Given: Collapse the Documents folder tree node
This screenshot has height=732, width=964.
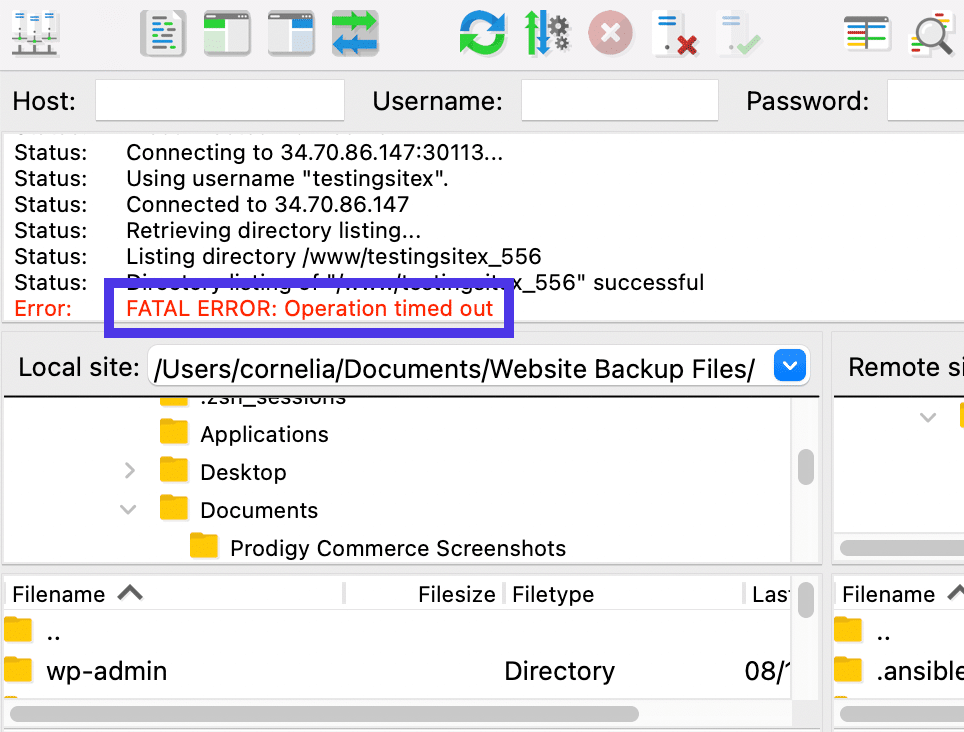Looking at the screenshot, I should [129, 509].
